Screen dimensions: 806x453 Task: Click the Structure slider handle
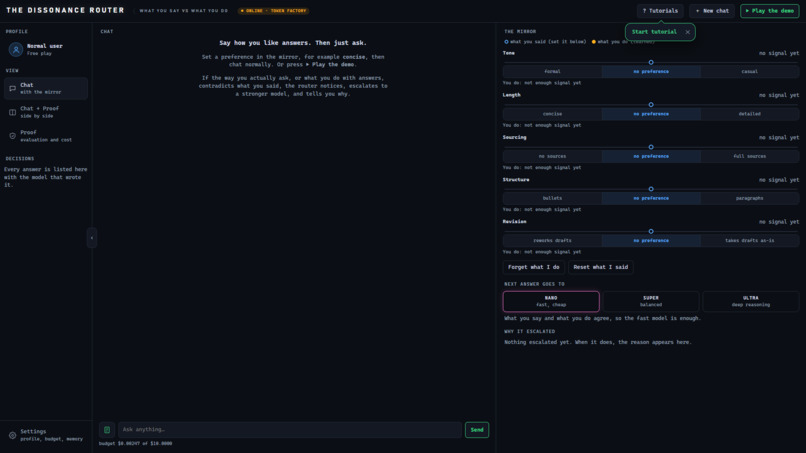pos(651,189)
